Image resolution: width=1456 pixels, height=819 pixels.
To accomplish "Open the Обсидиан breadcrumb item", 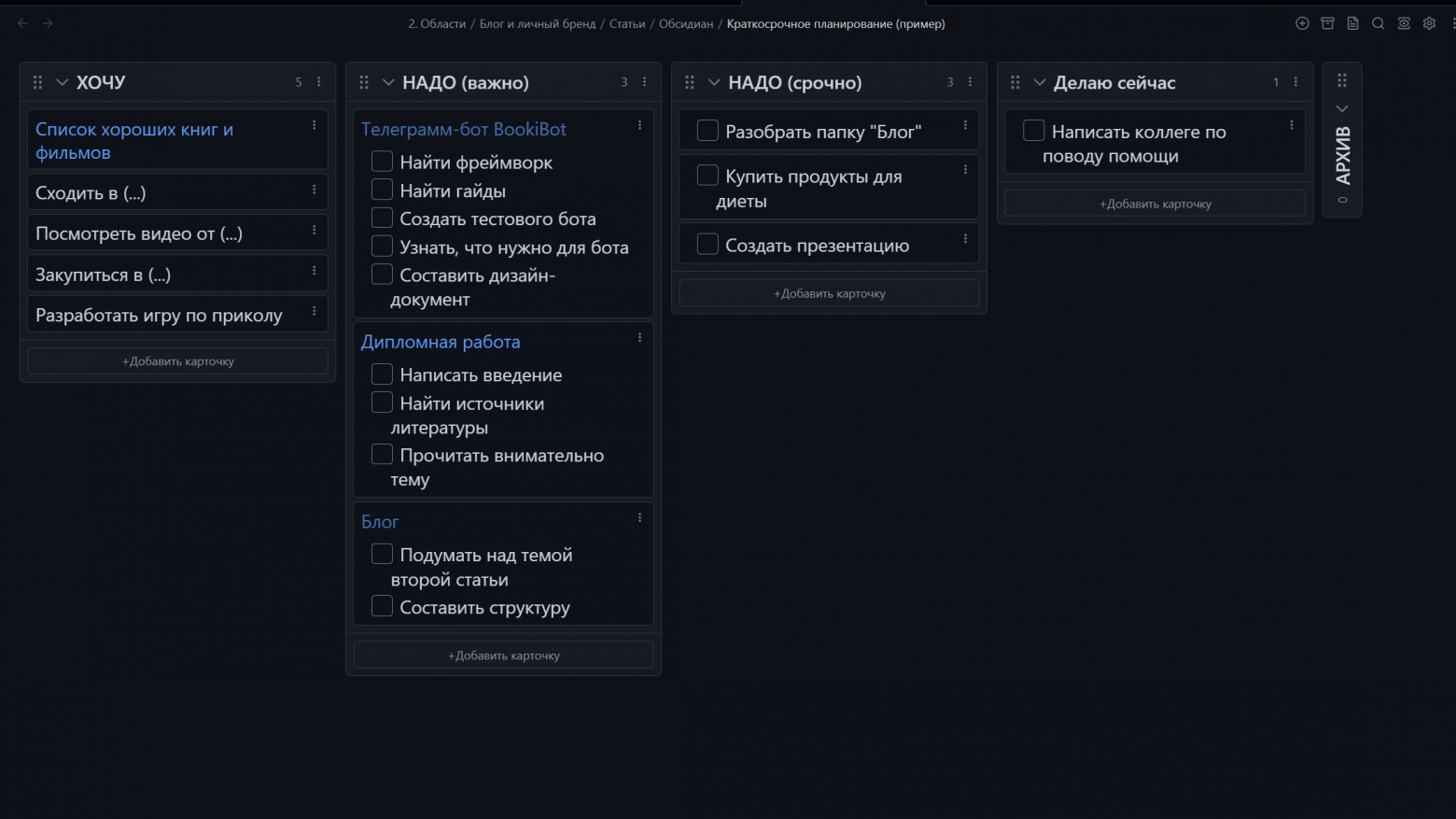I will click(685, 23).
